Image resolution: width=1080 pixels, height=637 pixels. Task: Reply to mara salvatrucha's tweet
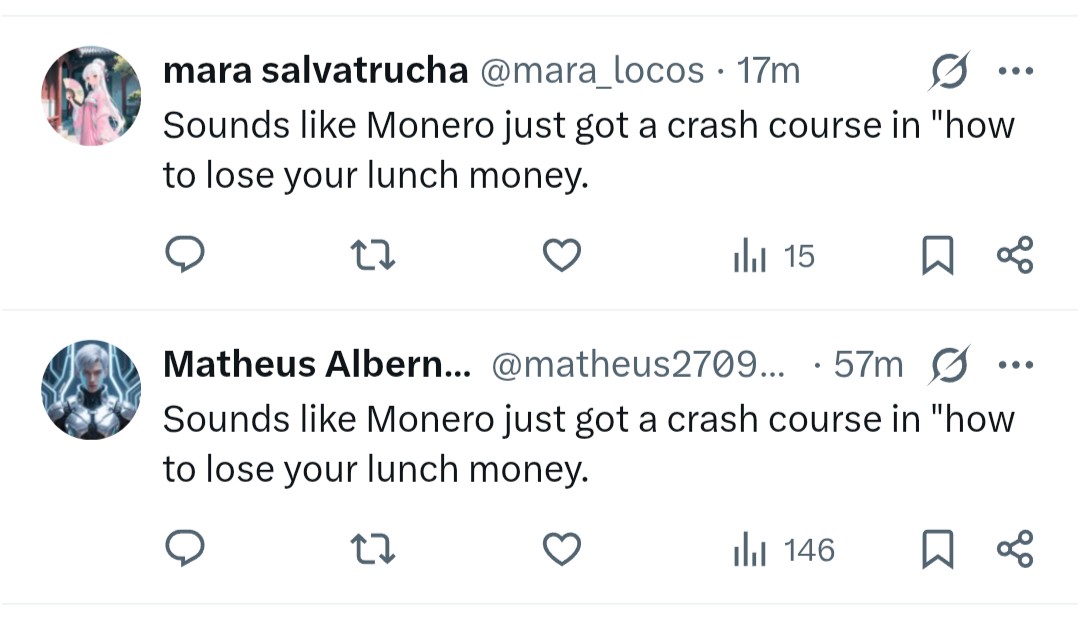coord(185,257)
